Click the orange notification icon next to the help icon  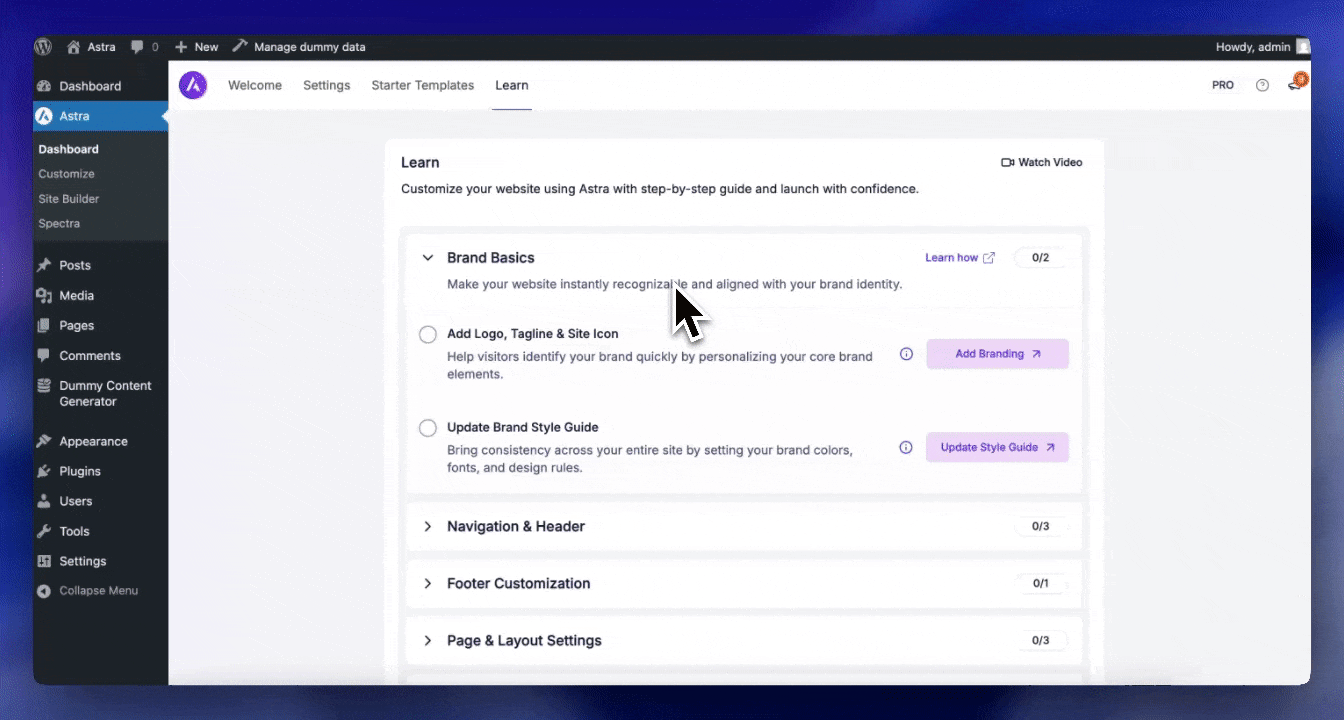tap(1297, 82)
